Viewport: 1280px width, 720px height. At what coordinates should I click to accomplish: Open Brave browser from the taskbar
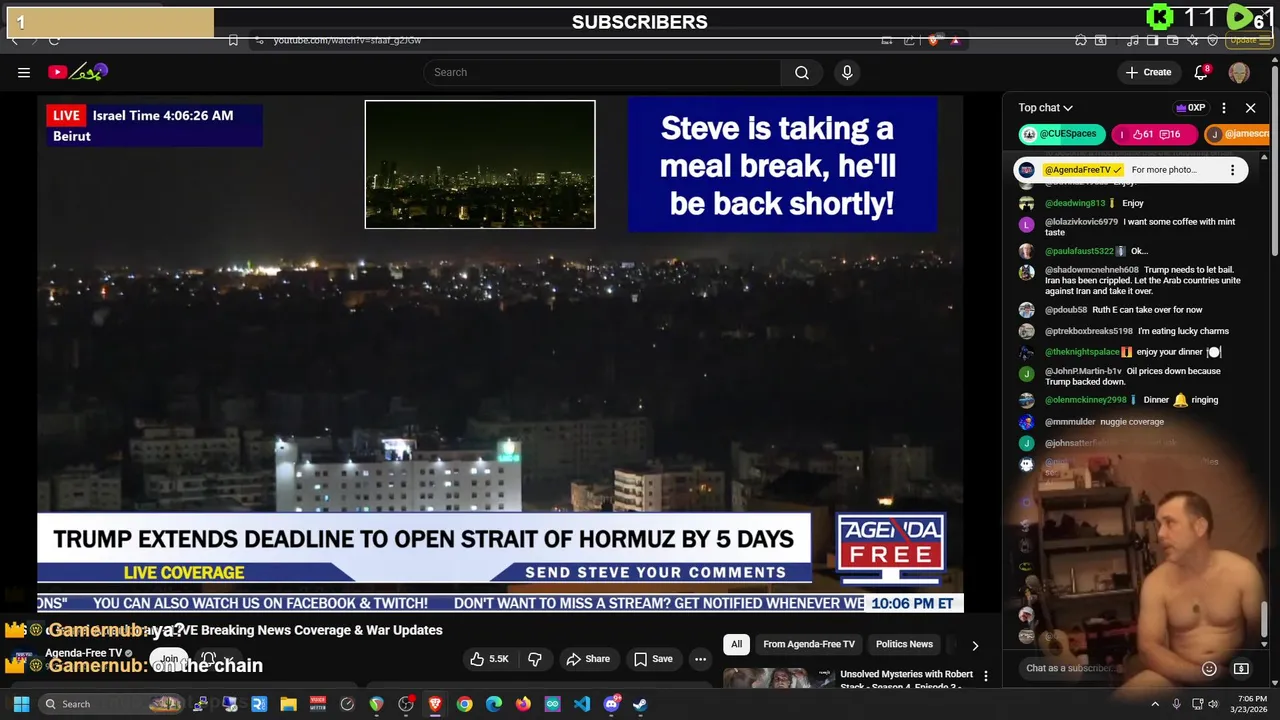(x=435, y=704)
